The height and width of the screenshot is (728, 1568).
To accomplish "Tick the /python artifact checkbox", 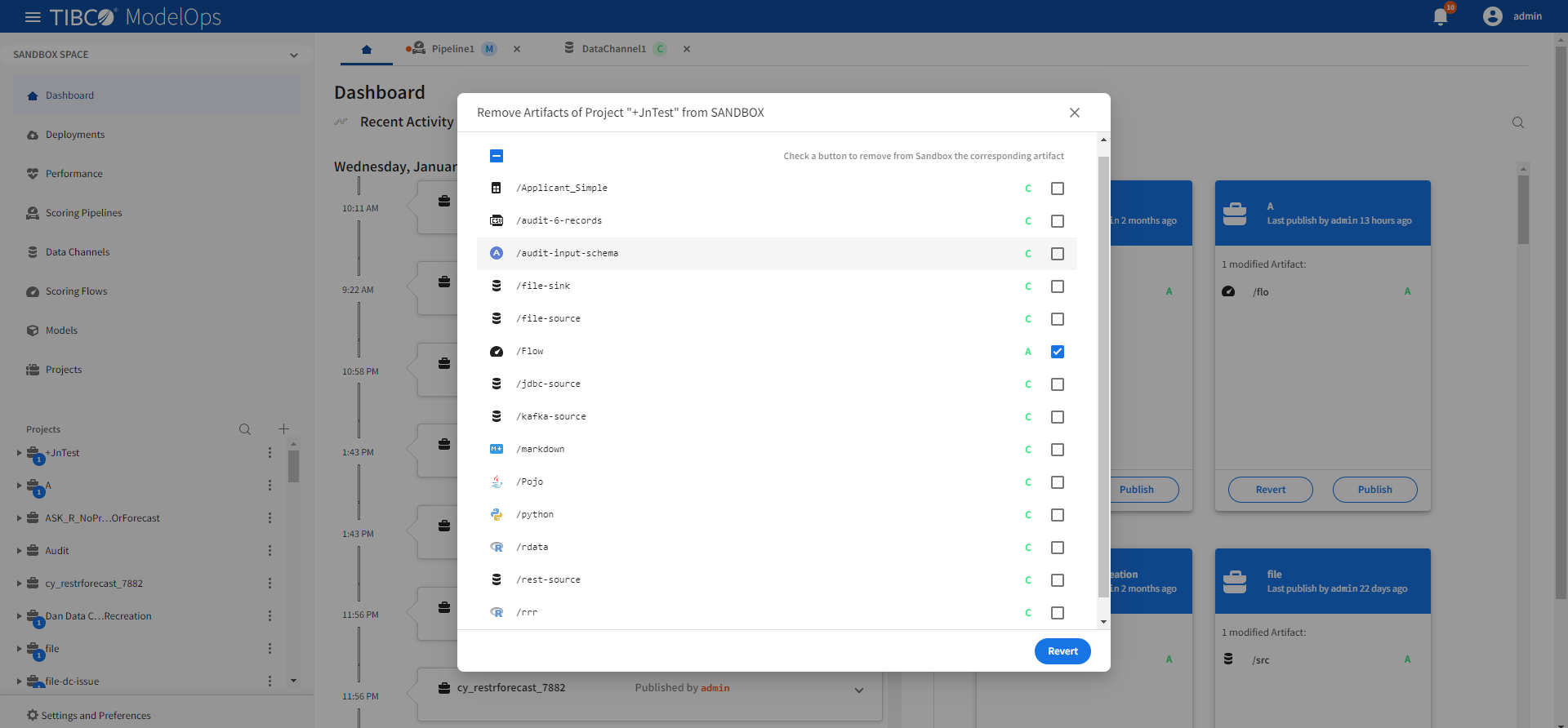I will 1057,515.
